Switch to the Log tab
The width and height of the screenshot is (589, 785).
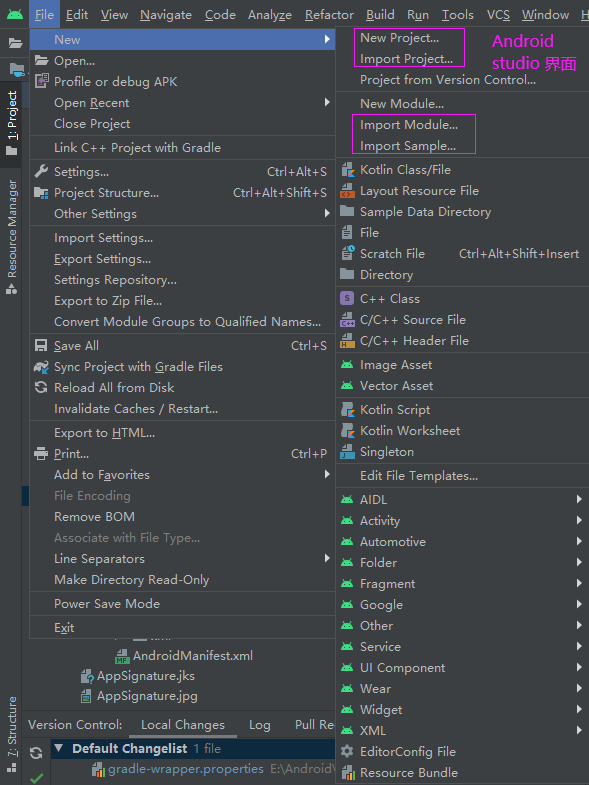[259, 724]
